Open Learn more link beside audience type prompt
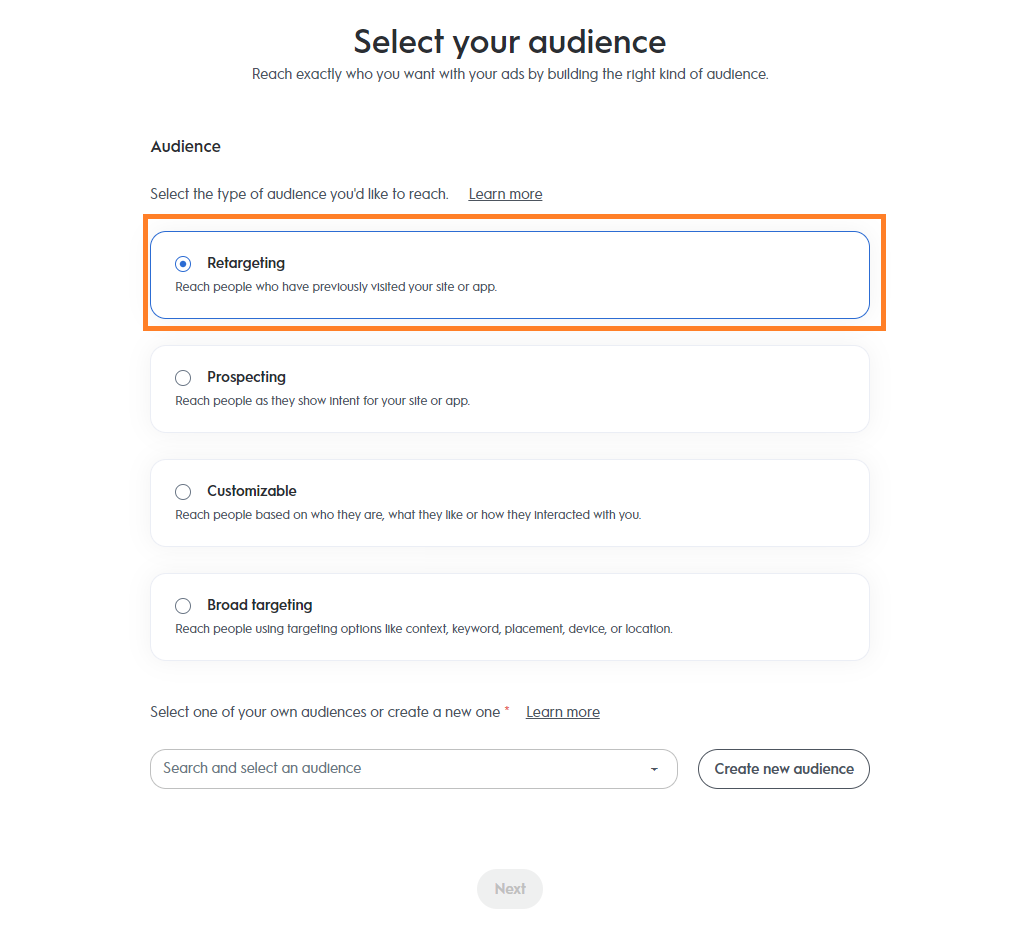 505,194
